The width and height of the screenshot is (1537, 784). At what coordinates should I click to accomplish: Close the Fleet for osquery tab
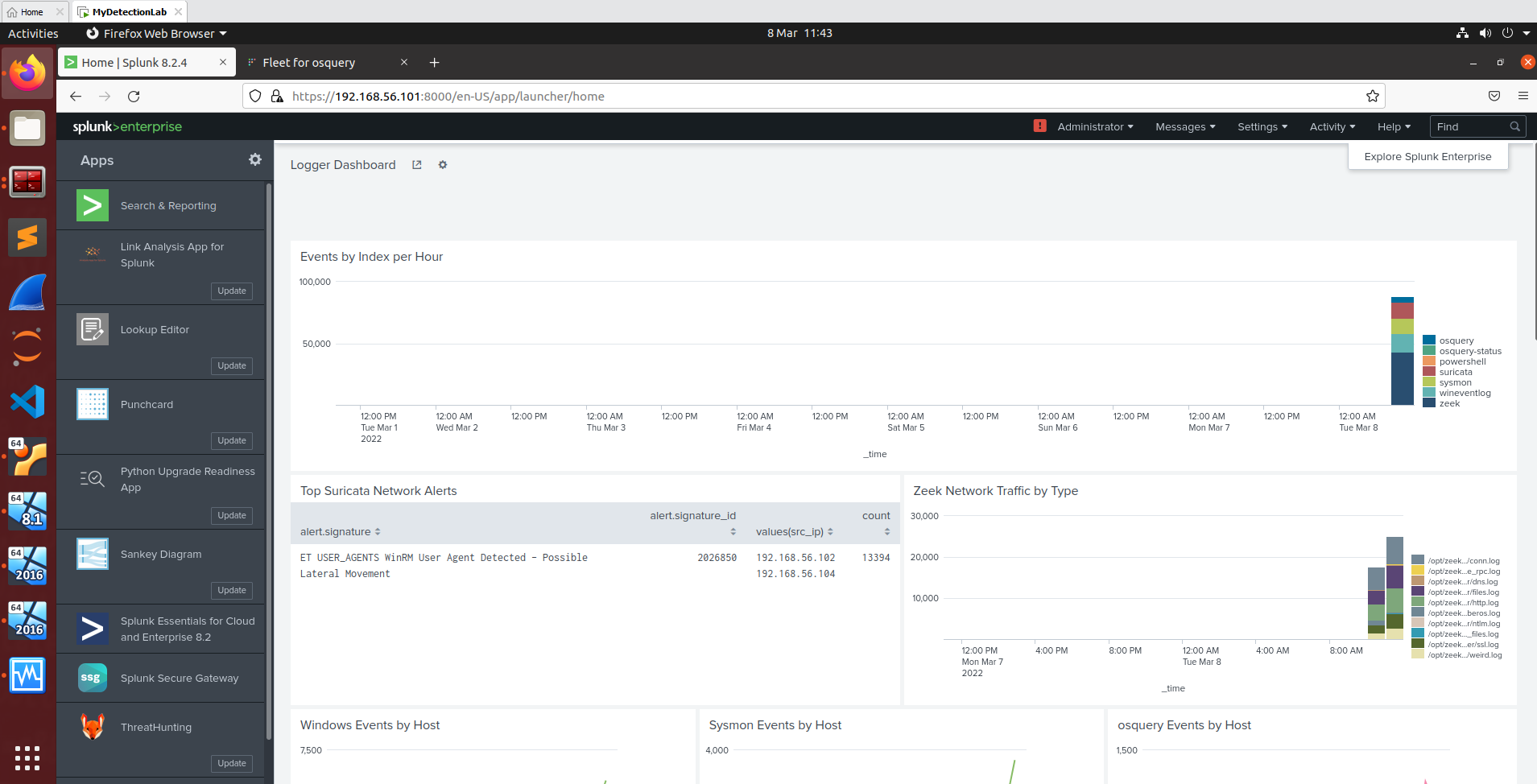pos(404,62)
